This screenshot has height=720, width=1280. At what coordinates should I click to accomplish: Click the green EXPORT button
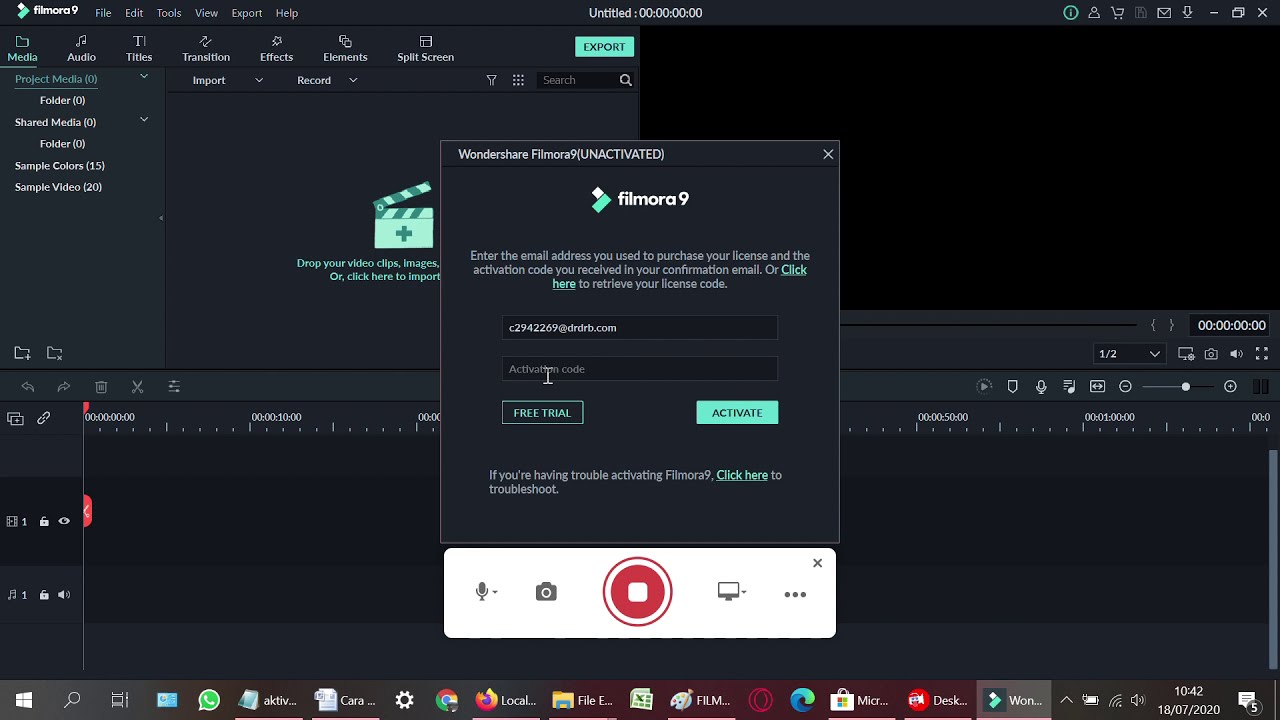(604, 47)
